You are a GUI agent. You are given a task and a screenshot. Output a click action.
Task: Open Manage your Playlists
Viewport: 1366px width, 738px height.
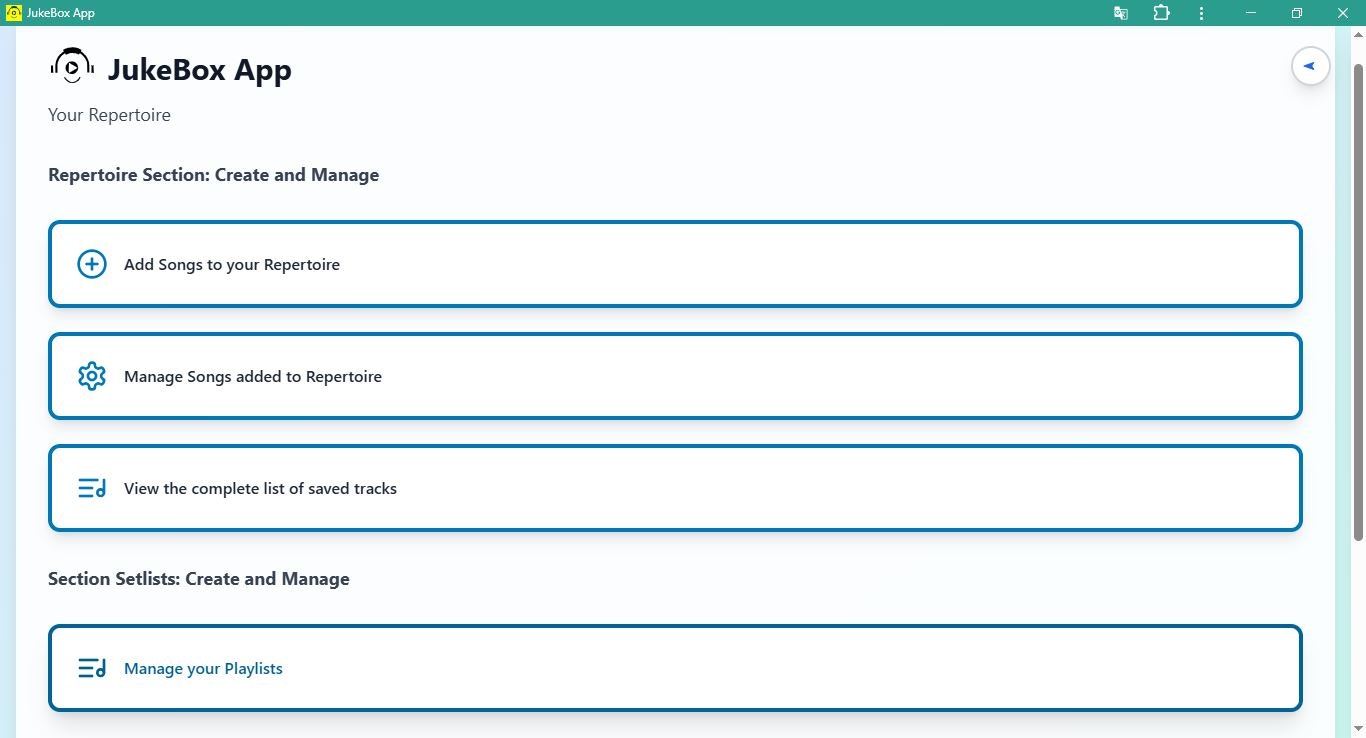675,668
